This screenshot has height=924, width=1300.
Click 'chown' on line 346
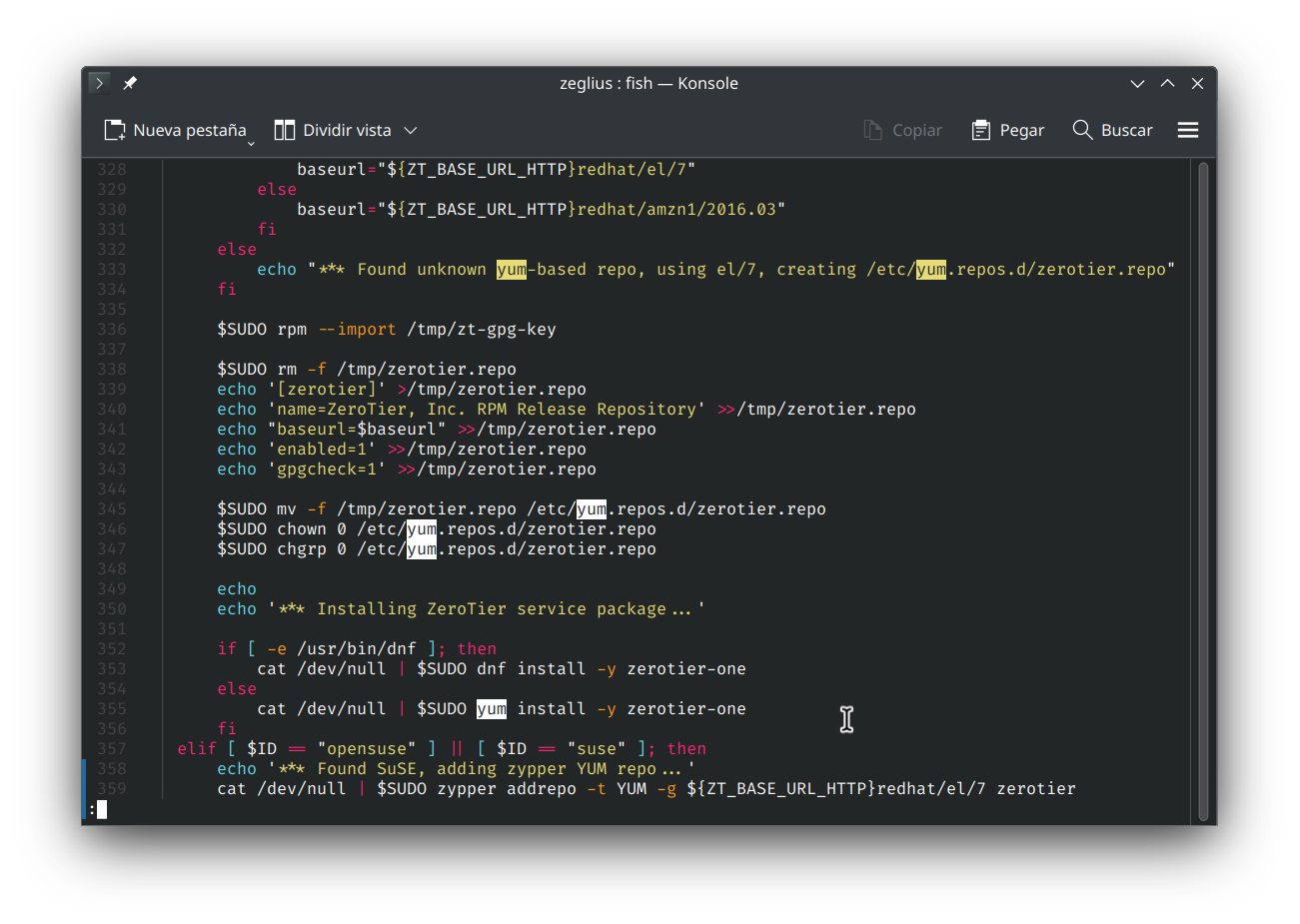coord(302,529)
